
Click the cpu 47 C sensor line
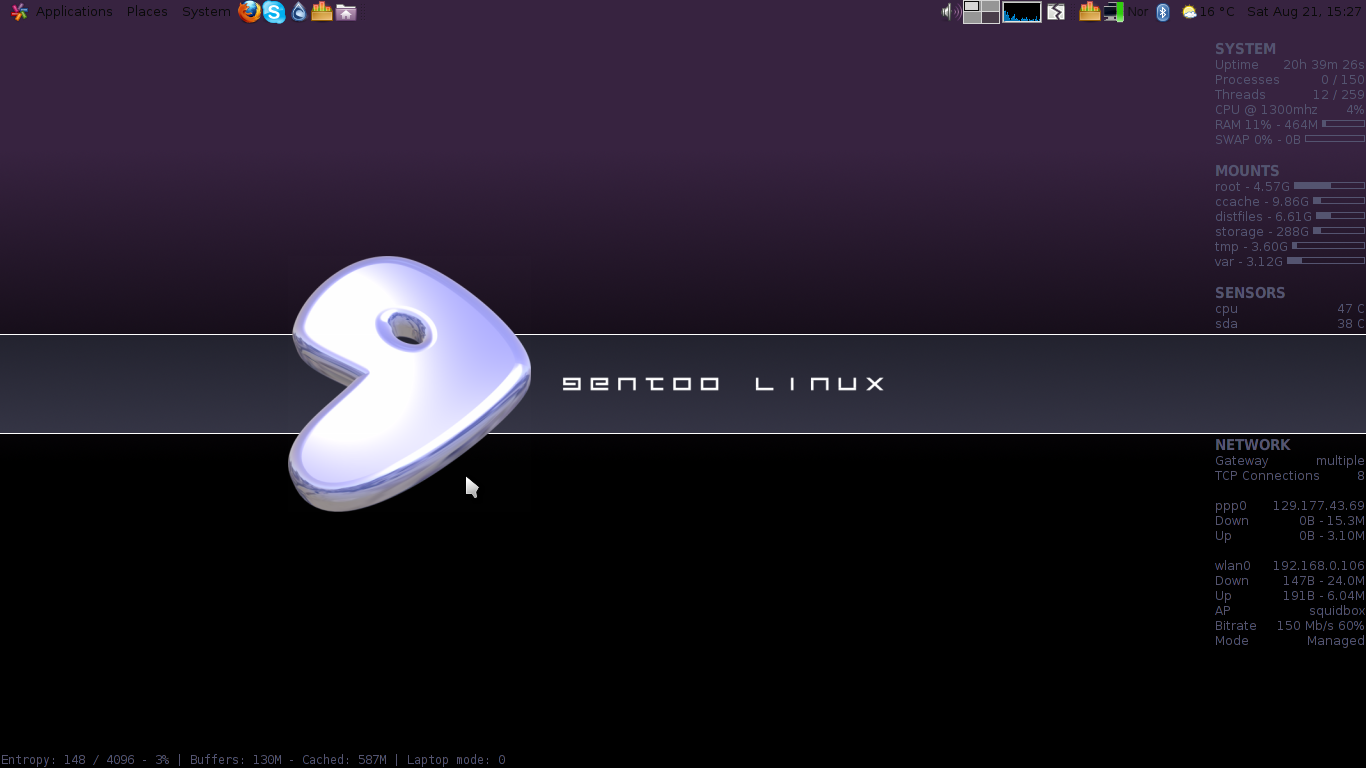[1290, 309]
